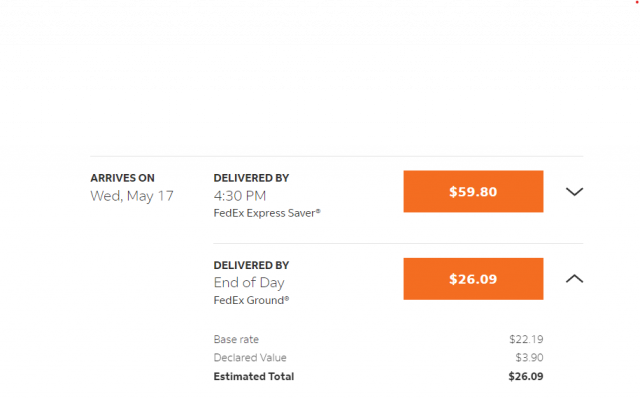Choose the $26.09 FedEx Ground rate

click(x=473, y=279)
